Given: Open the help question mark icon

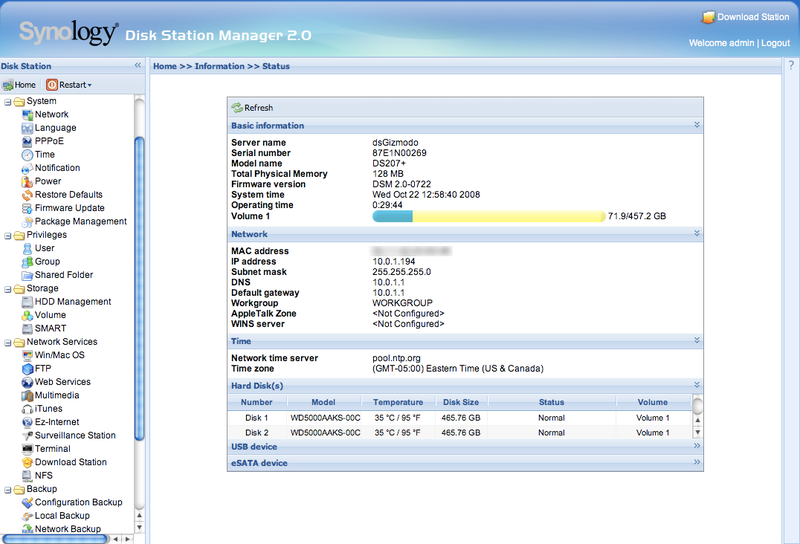Looking at the screenshot, I should point(791,65).
